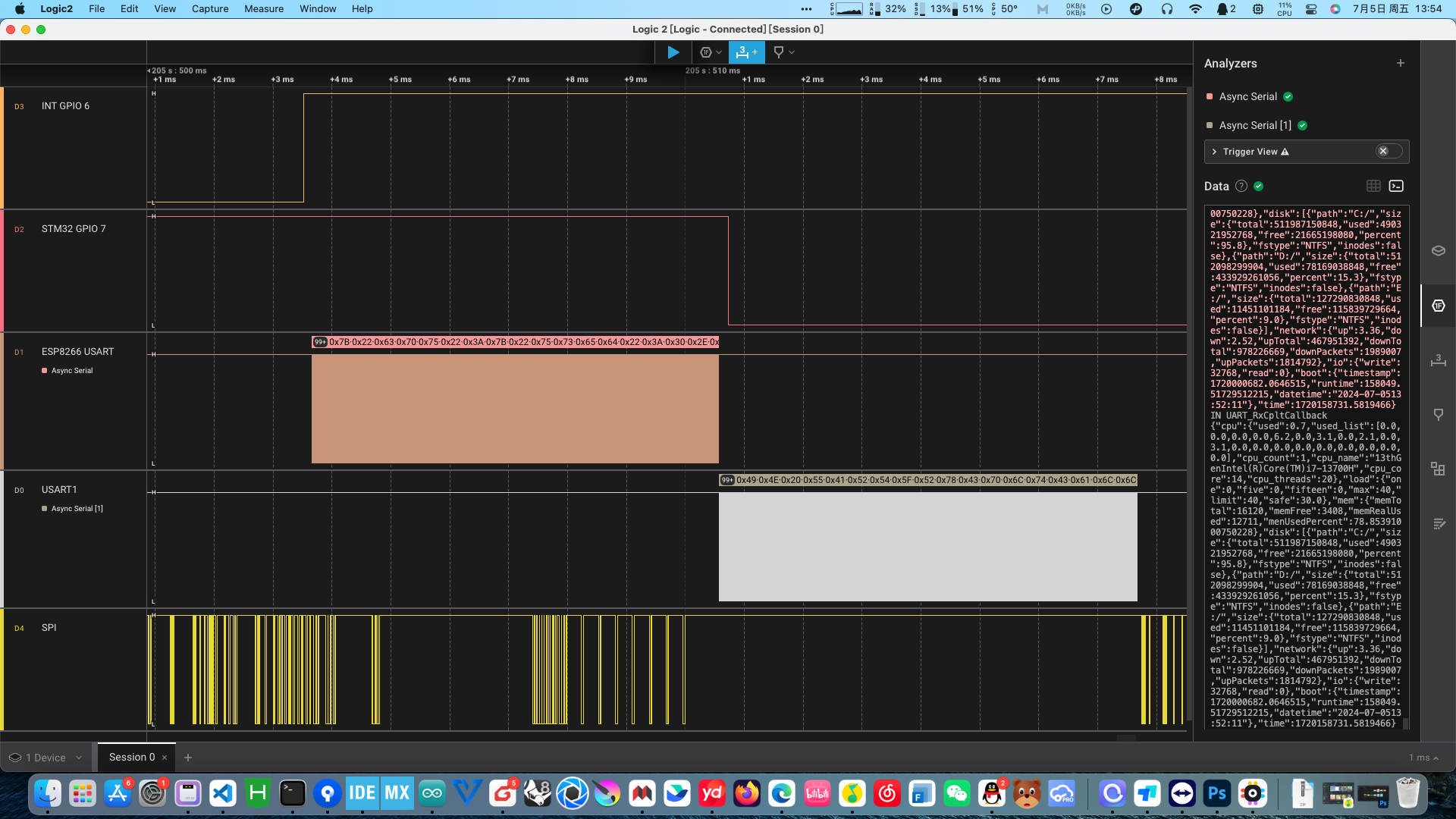This screenshot has height=819, width=1456.
Task: Open Photoshop from the Dock
Action: [1217, 794]
